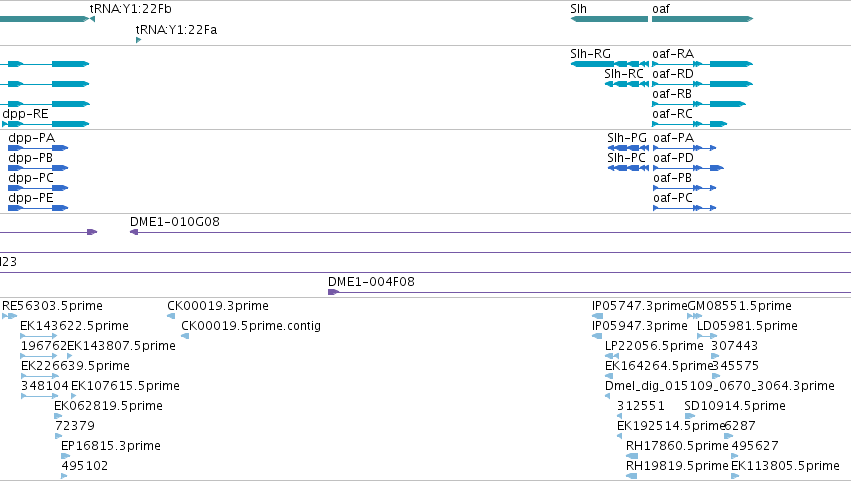
Task: Click the EK062819.5prime EST label
Action: click(109, 406)
